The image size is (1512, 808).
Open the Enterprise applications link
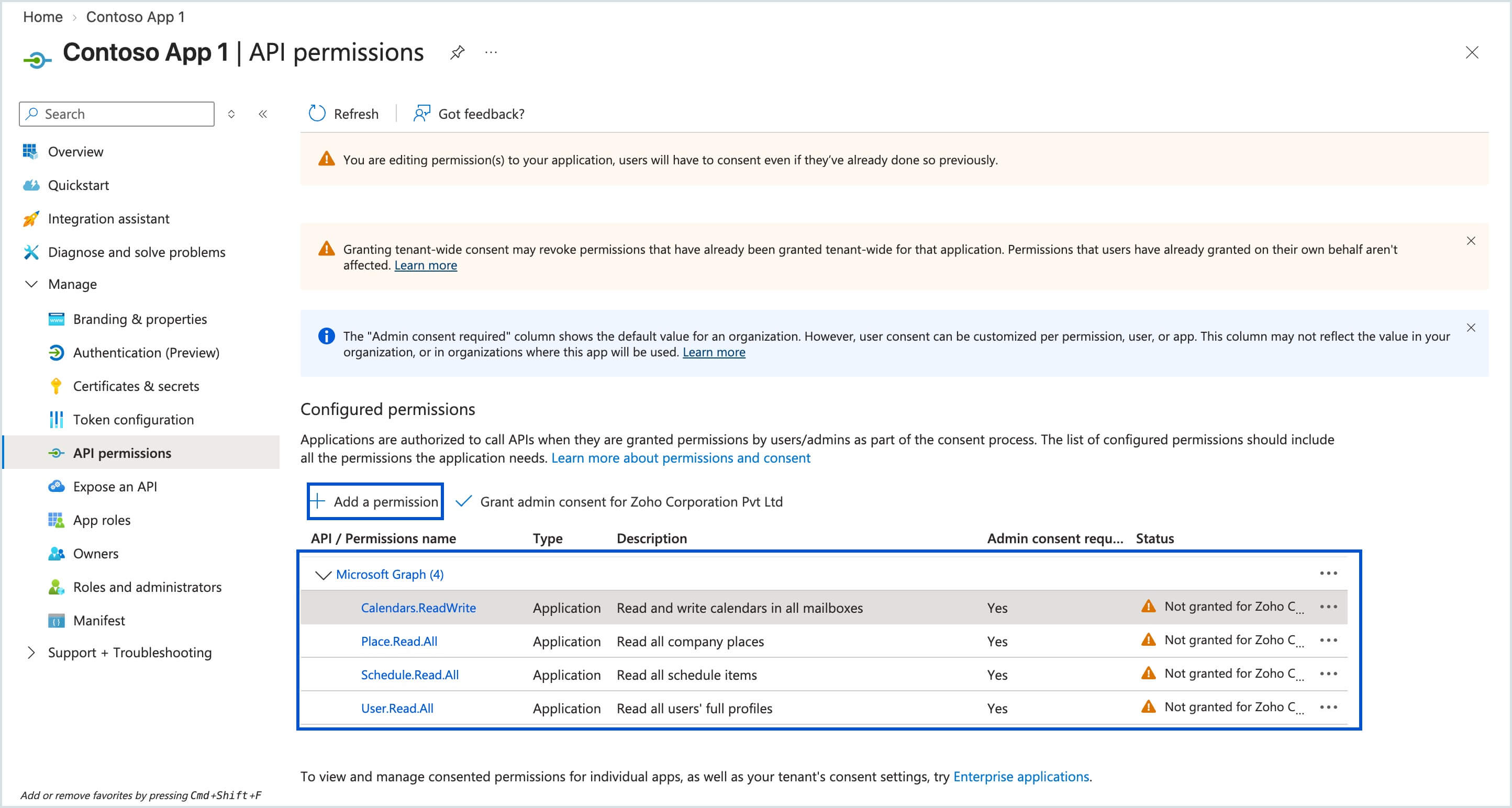click(x=1021, y=776)
